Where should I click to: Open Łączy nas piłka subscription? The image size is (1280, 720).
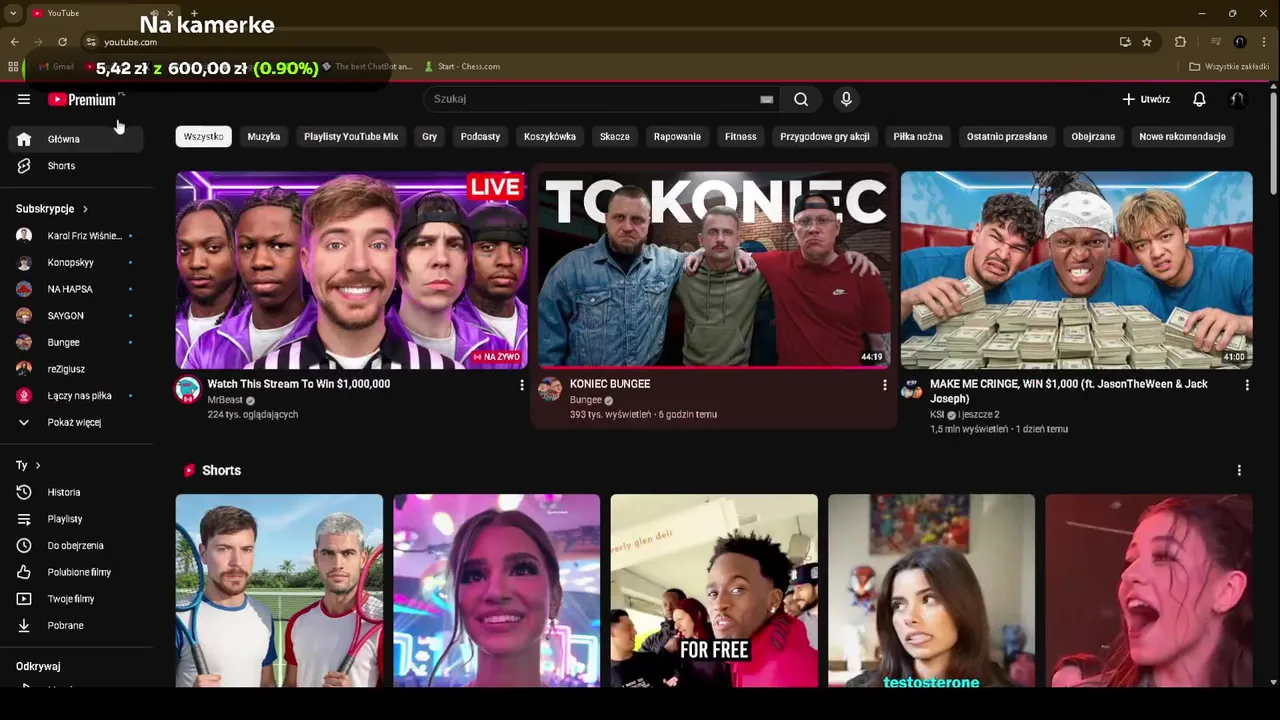(76, 395)
